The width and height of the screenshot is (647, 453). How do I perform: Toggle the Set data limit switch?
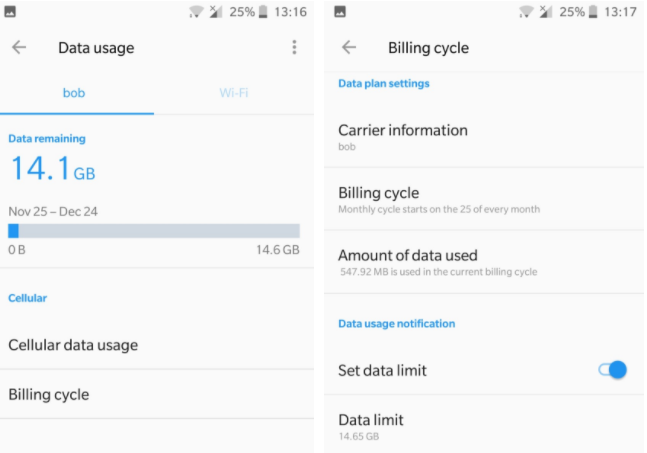tap(613, 370)
